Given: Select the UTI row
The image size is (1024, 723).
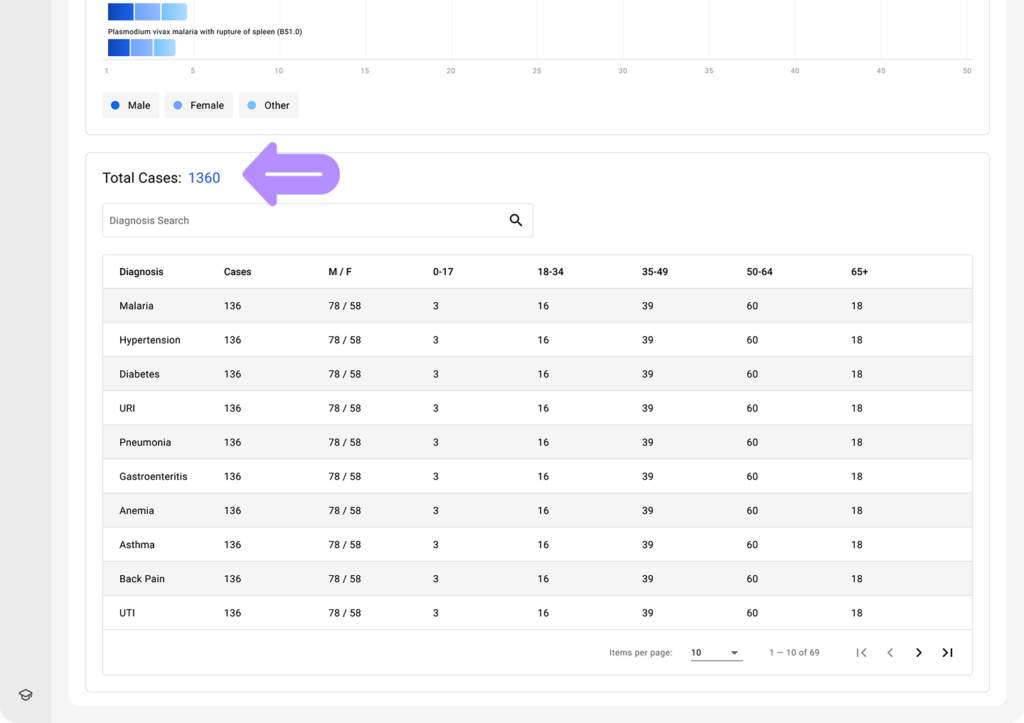Looking at the screenshot, I should 537,613.
